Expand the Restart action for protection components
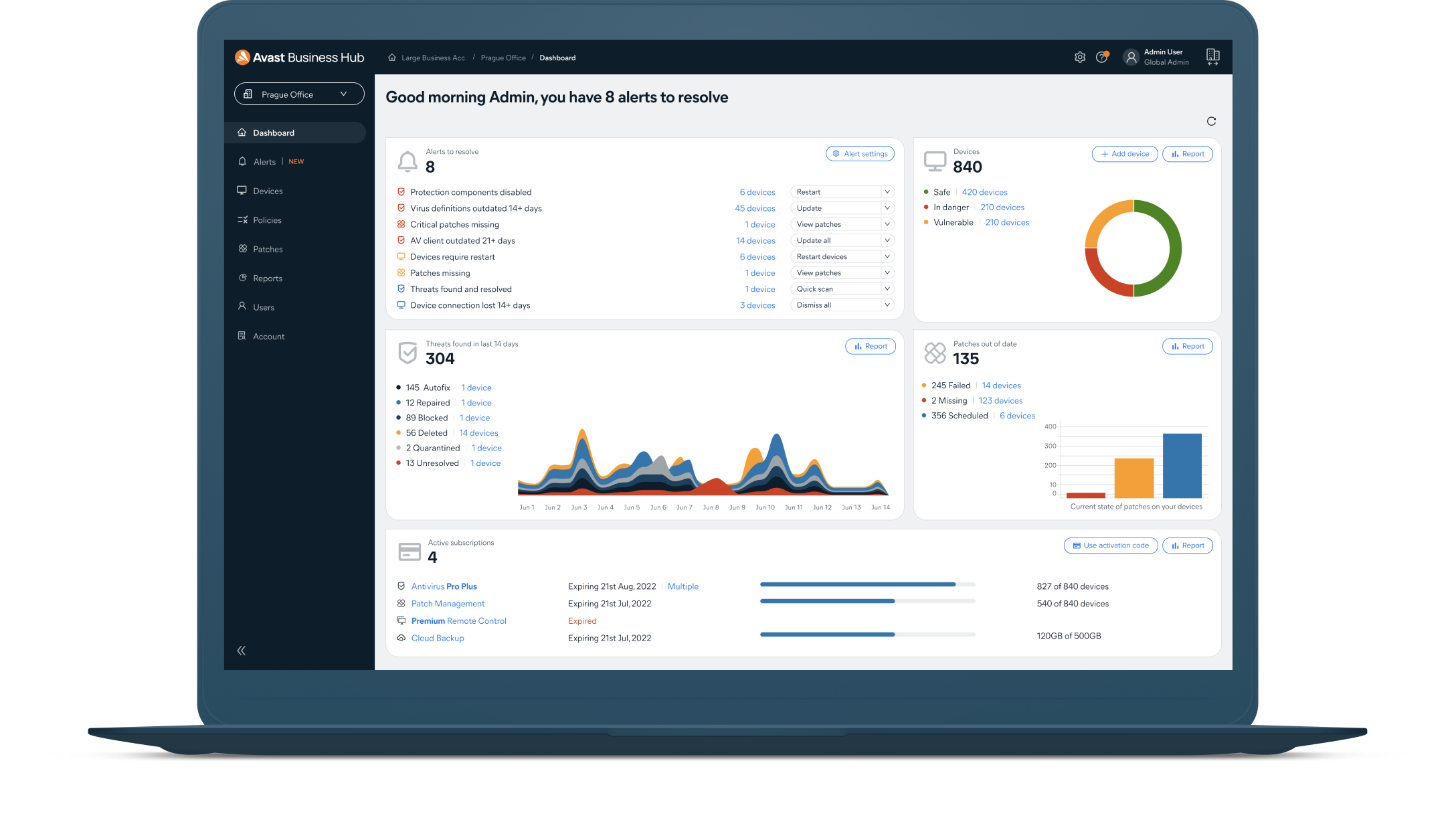1456x834 pixels. pyautogui.click(x=885, y=192)
